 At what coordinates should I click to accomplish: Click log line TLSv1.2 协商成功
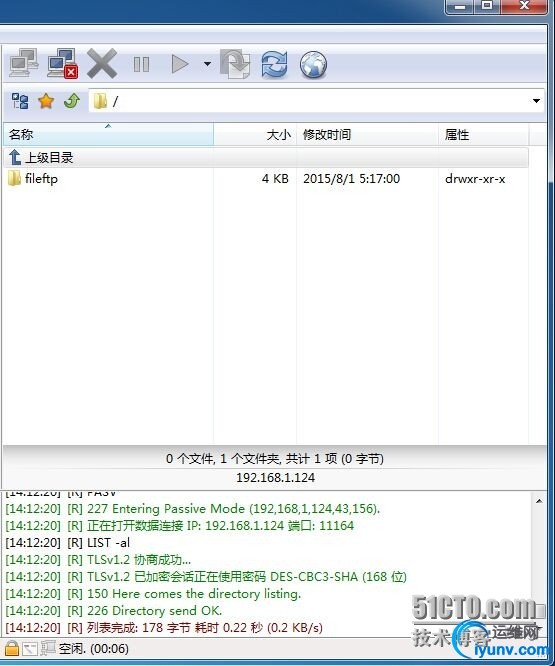98,559
